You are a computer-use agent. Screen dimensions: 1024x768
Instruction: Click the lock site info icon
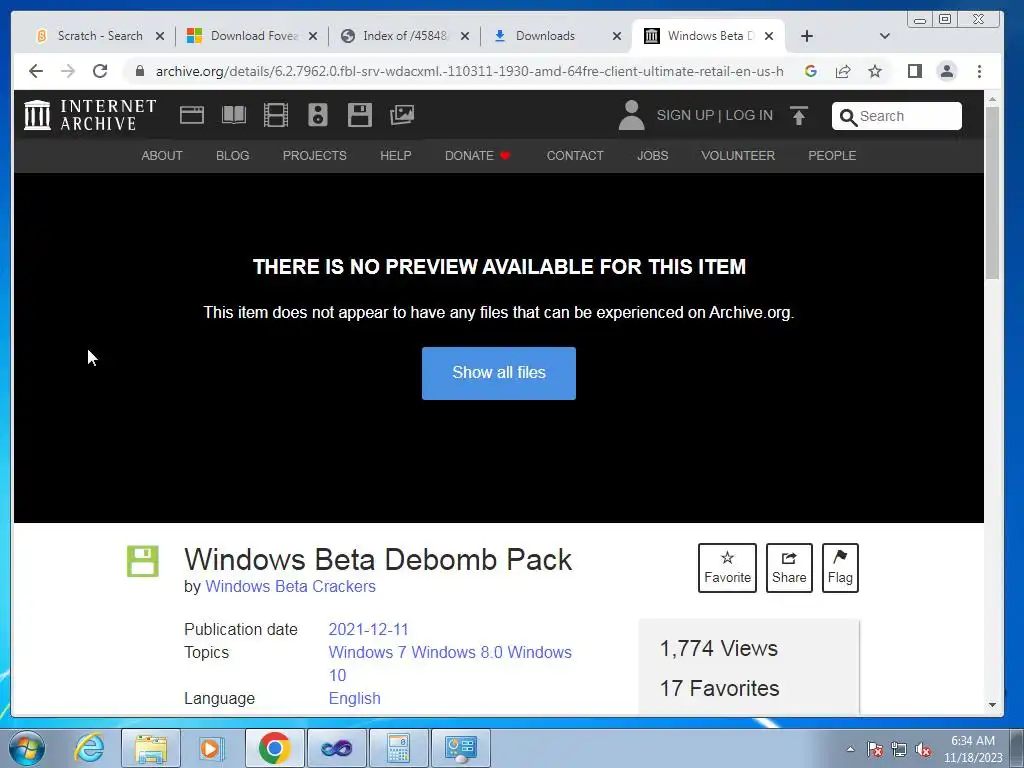(139, 71)
